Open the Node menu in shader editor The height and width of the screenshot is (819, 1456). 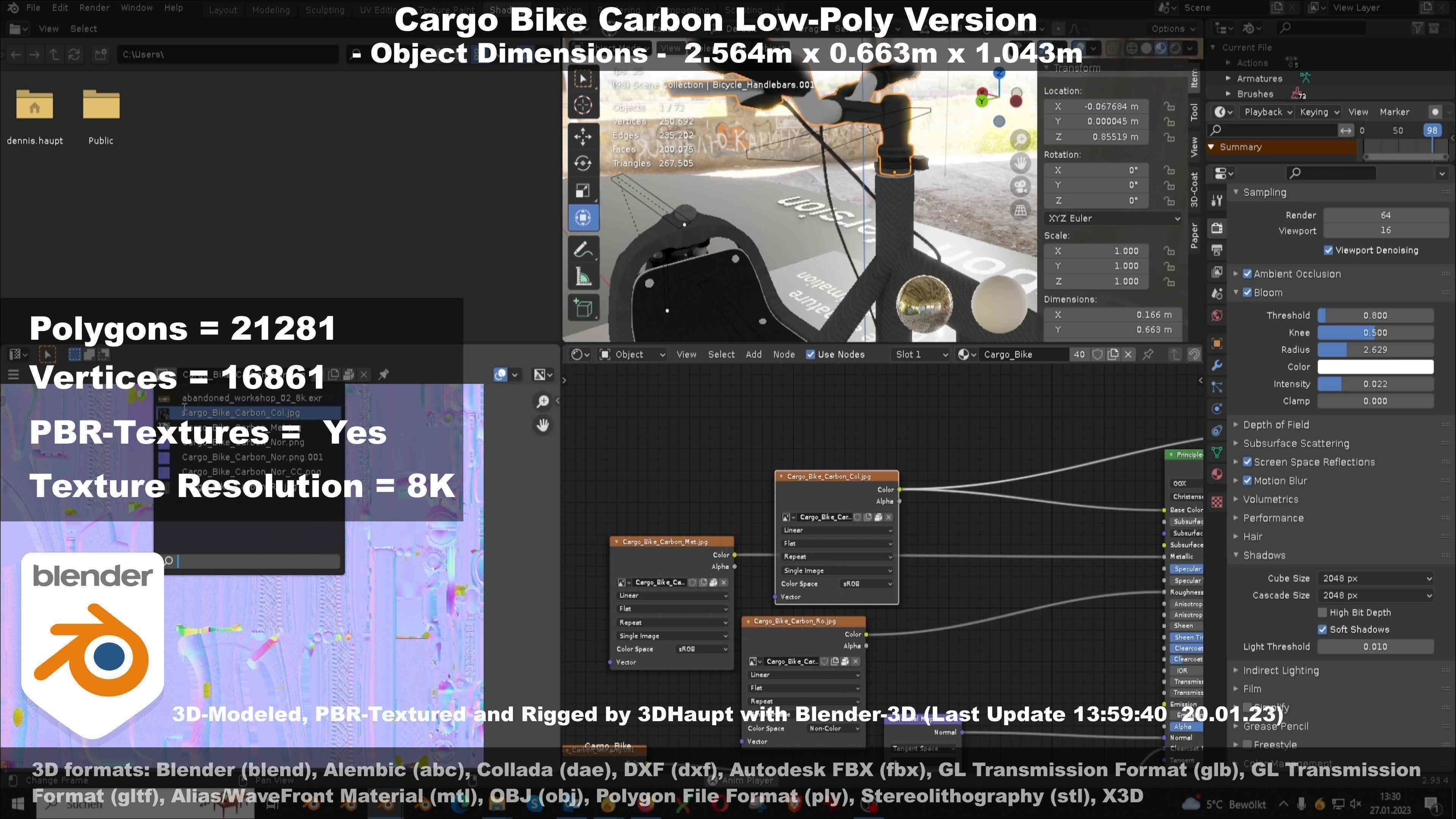coord(783,355)
